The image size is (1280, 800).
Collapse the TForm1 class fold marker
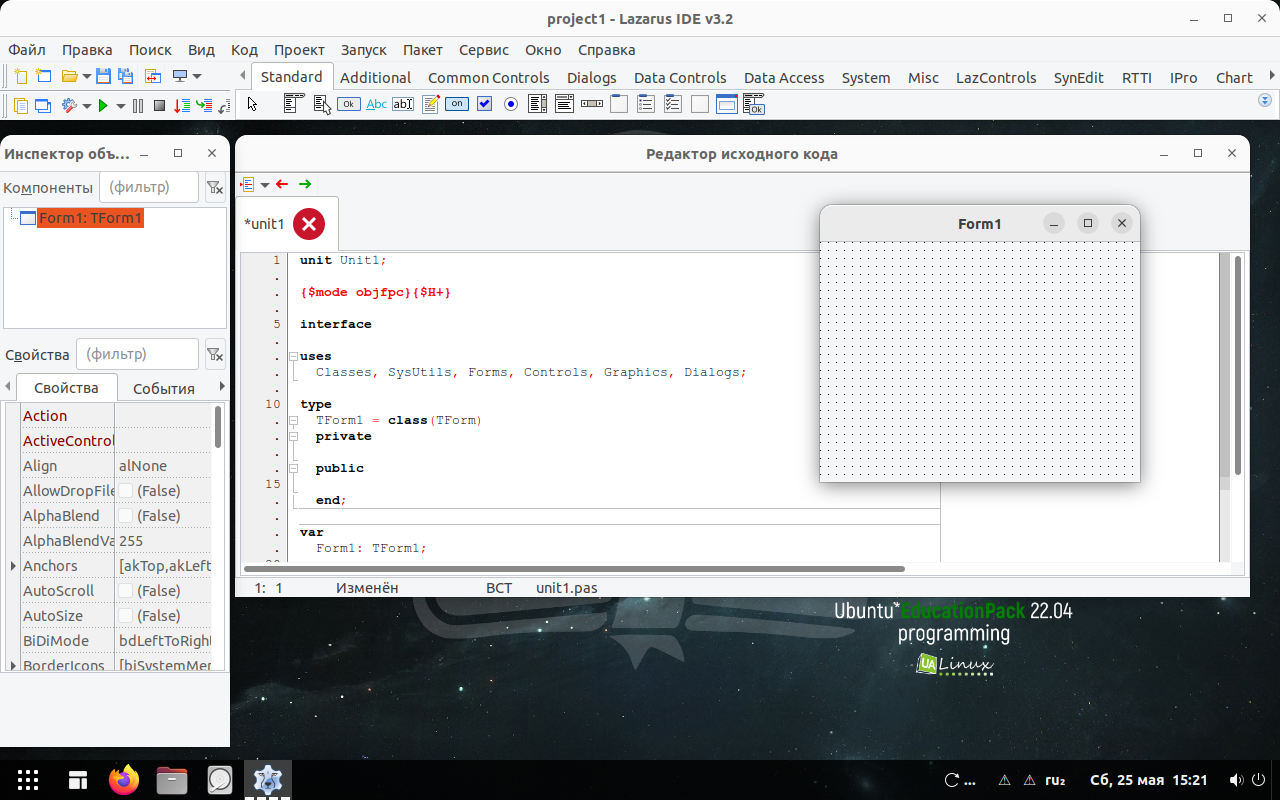pyautogui.click(x=293, y=420)
